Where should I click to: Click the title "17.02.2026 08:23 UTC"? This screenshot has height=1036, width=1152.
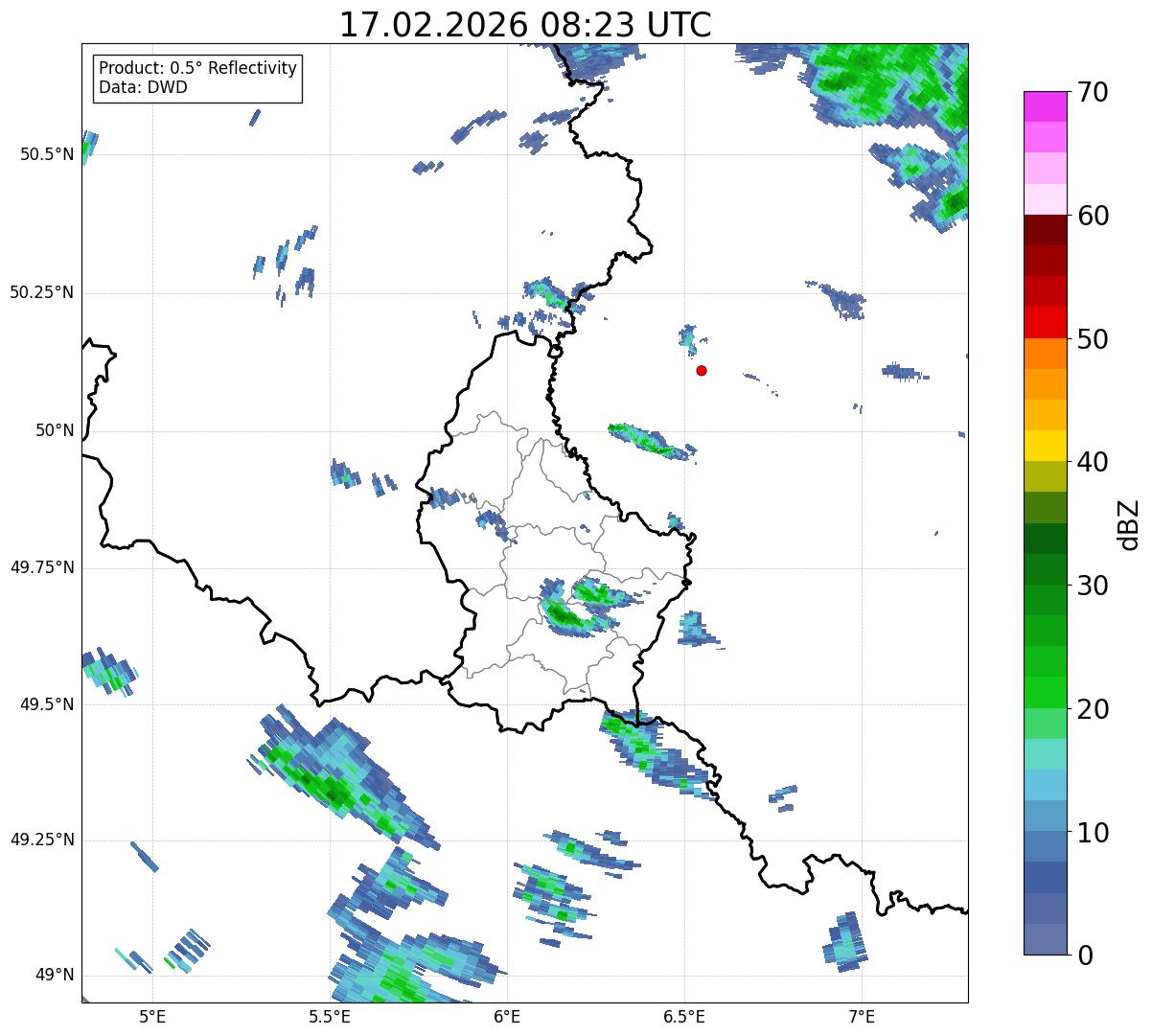tap(525, 25)
